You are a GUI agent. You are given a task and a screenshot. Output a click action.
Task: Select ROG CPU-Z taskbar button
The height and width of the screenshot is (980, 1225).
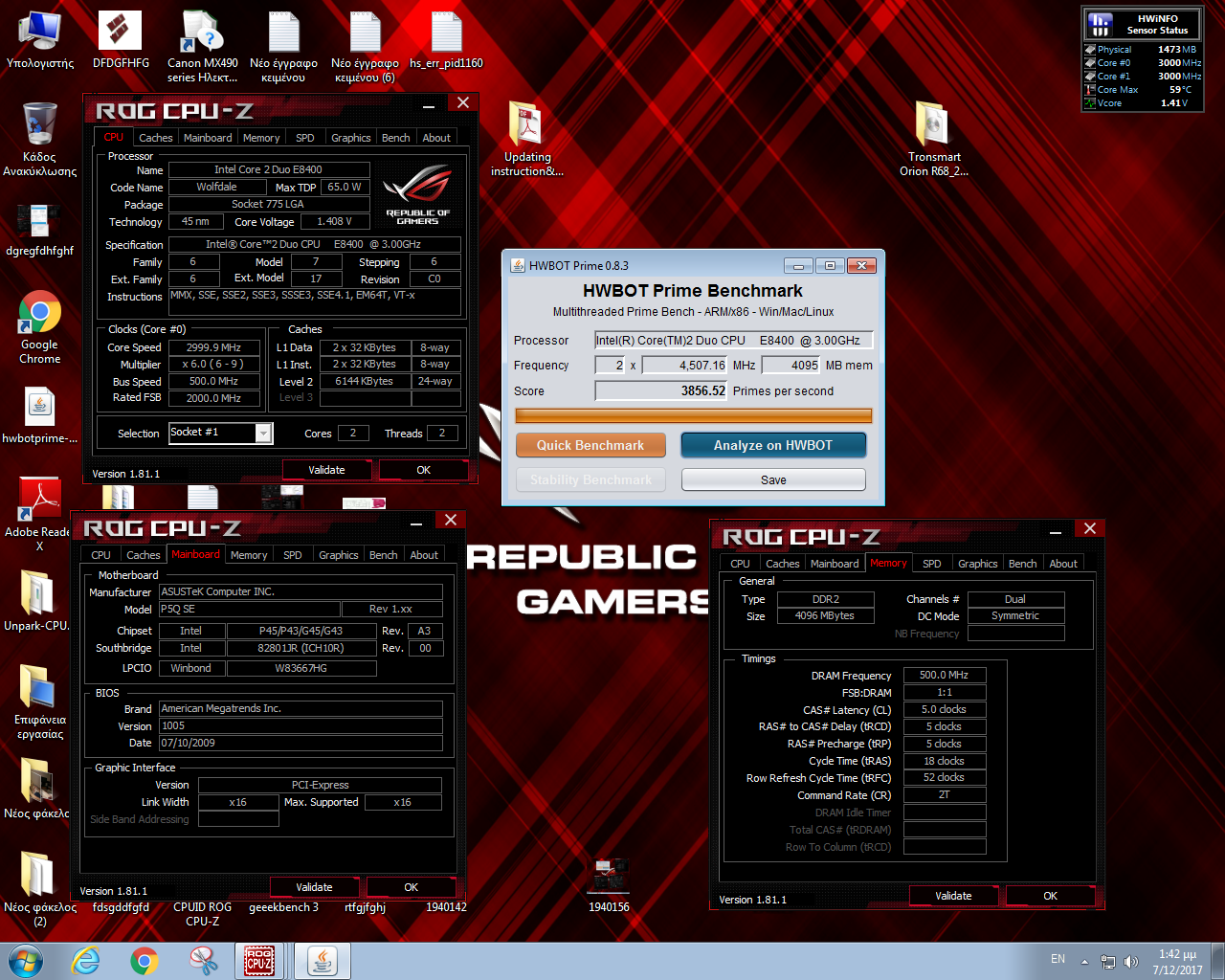click(x=259, y=961)
